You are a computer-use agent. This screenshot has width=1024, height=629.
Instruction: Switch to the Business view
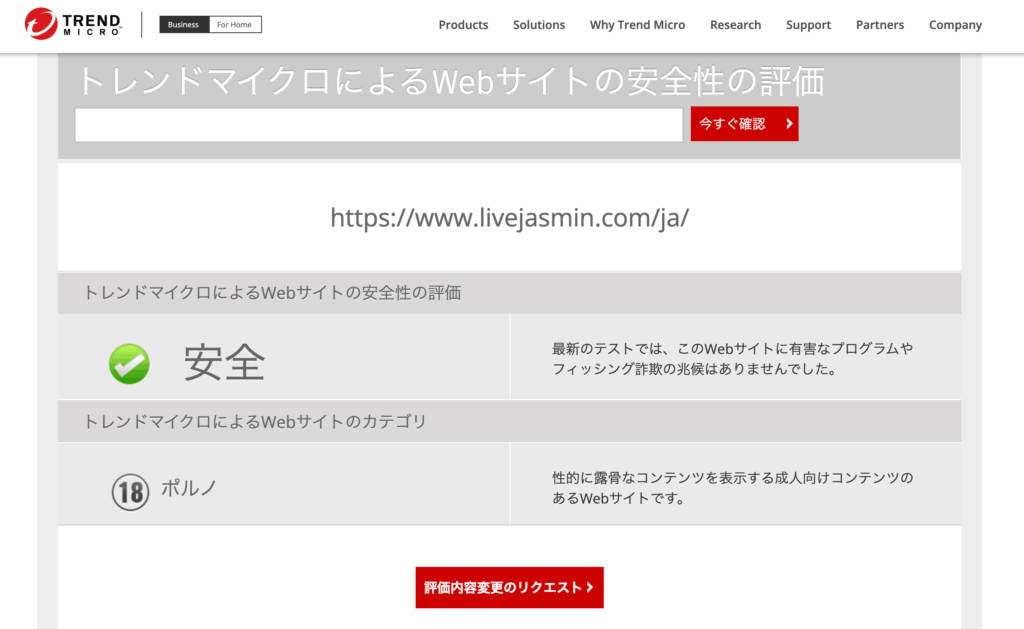(x=183, y=24)
